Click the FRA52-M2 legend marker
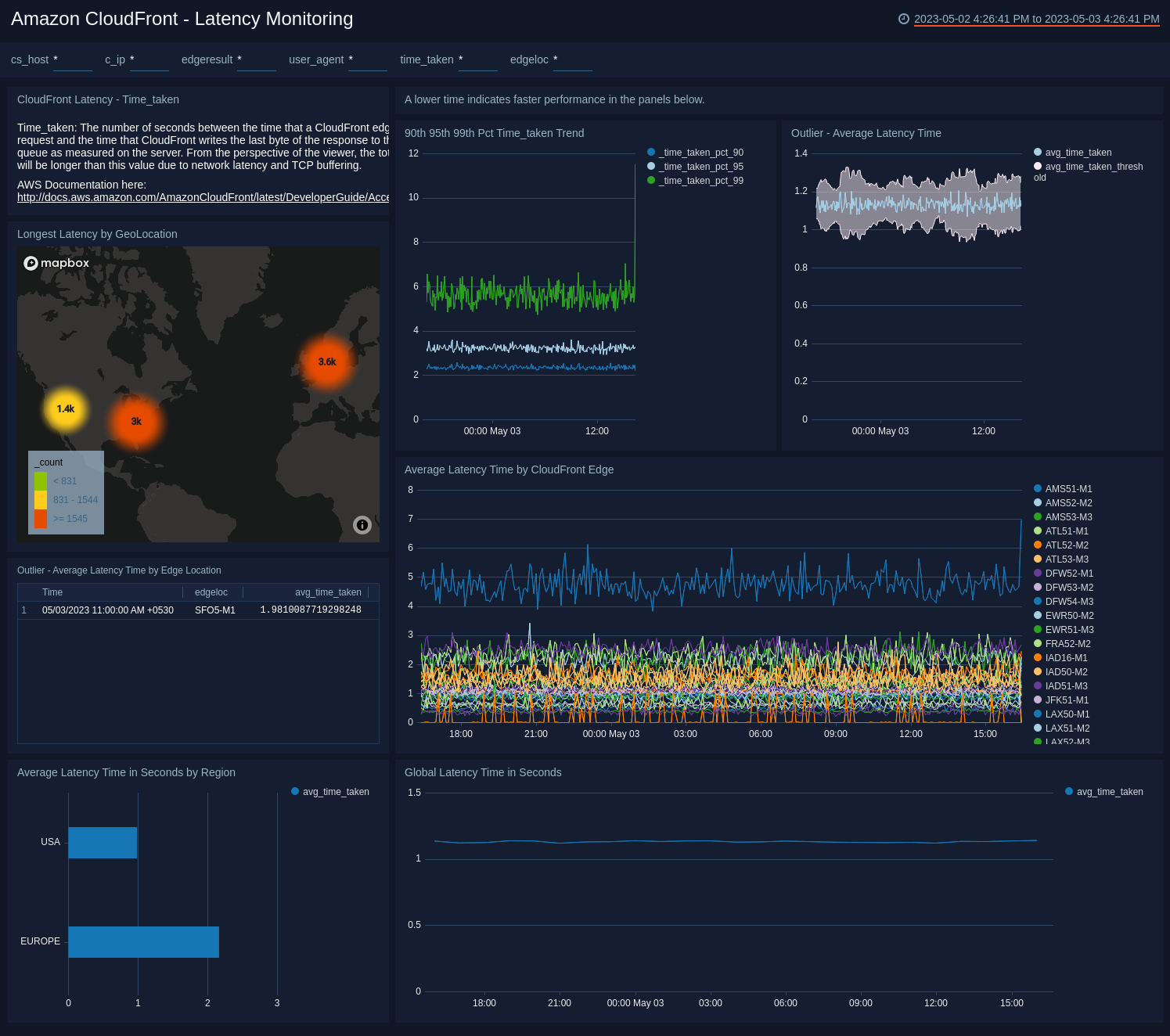The image size is (1170, 1036). pyautogui.click(x=1038, y=644)
